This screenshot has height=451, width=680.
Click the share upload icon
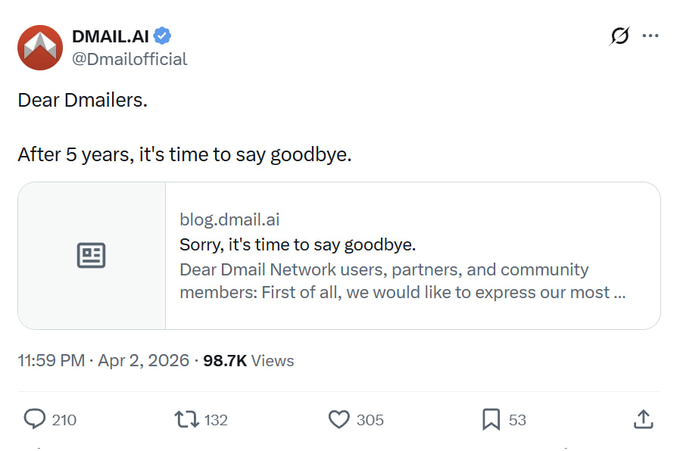(644, 419)
